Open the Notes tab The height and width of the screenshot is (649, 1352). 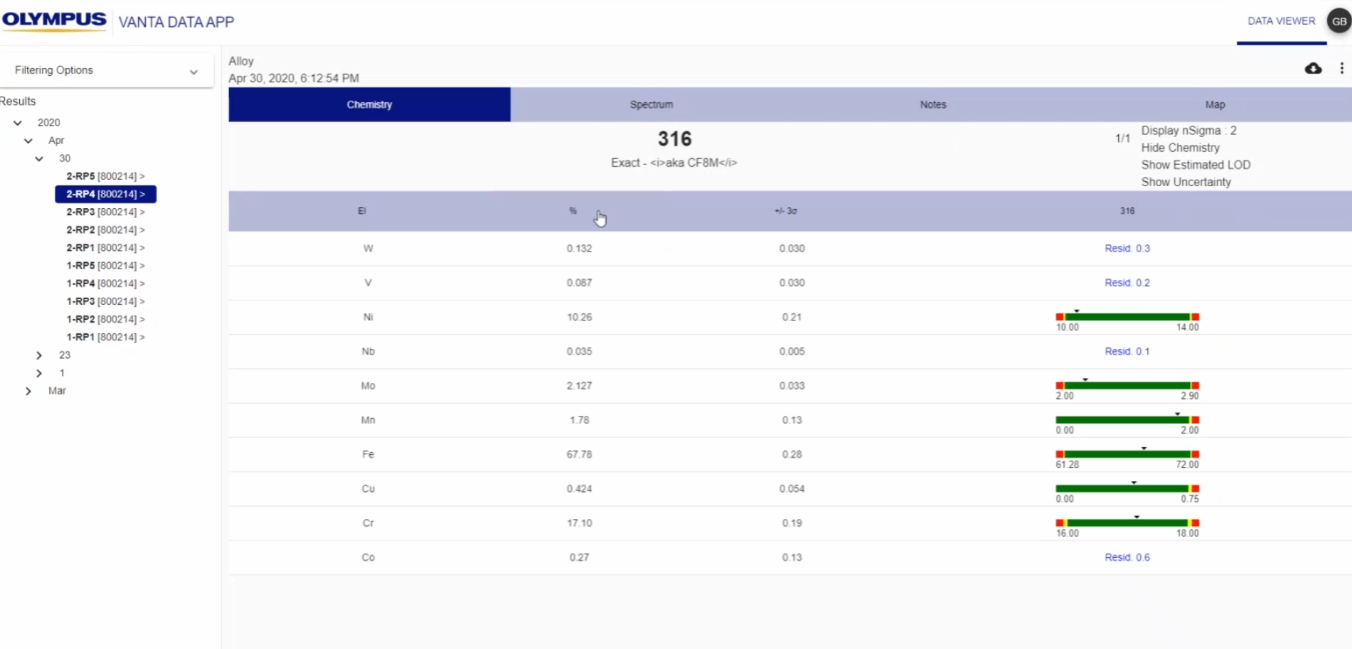[932, 105]
